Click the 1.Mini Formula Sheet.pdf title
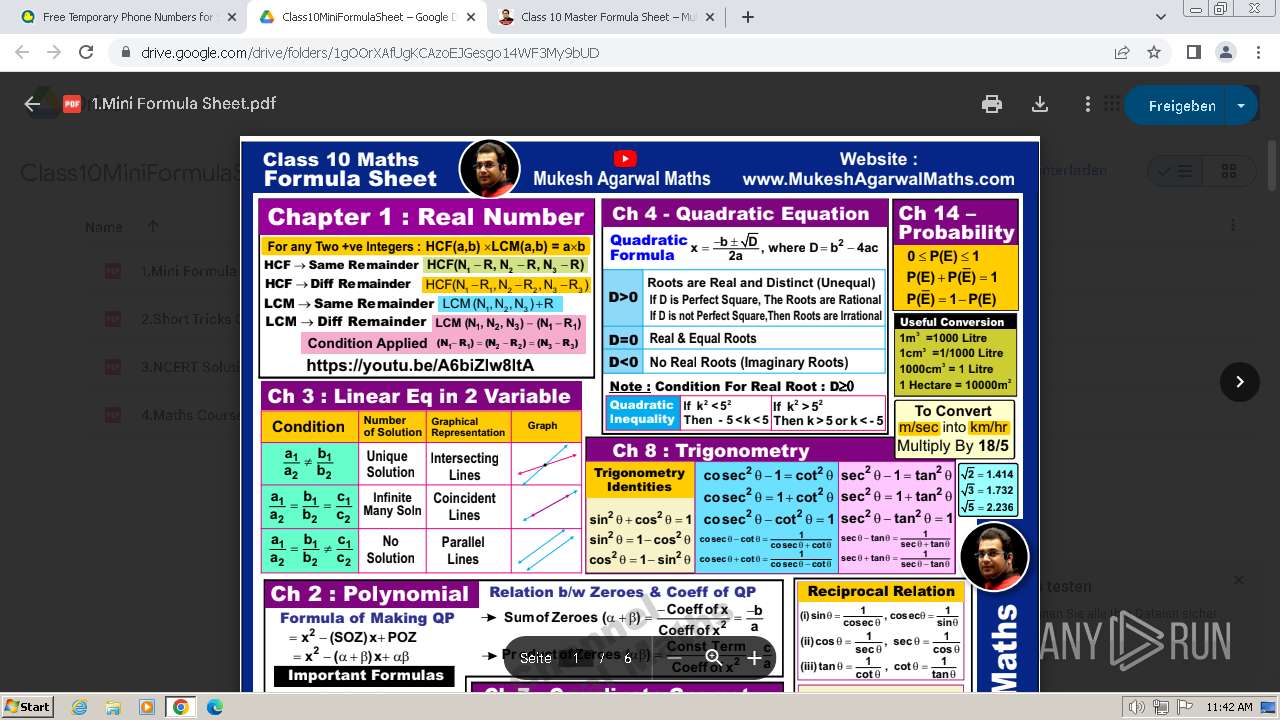Image resolution: width=1280 pixels, height=720 pixels. (x=184, y=104)
